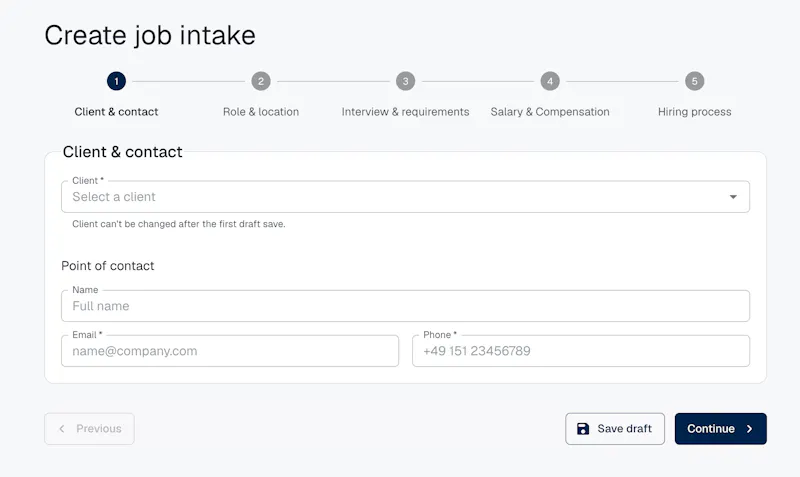
Task: Click the Point of contact subheading
Action: (108, 266)
